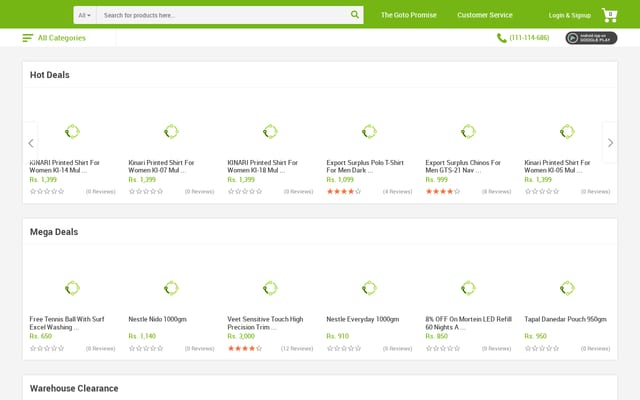Open the Google Play app badge
Image resolution: width=640 pixels, height=400 pixels.
591,38
